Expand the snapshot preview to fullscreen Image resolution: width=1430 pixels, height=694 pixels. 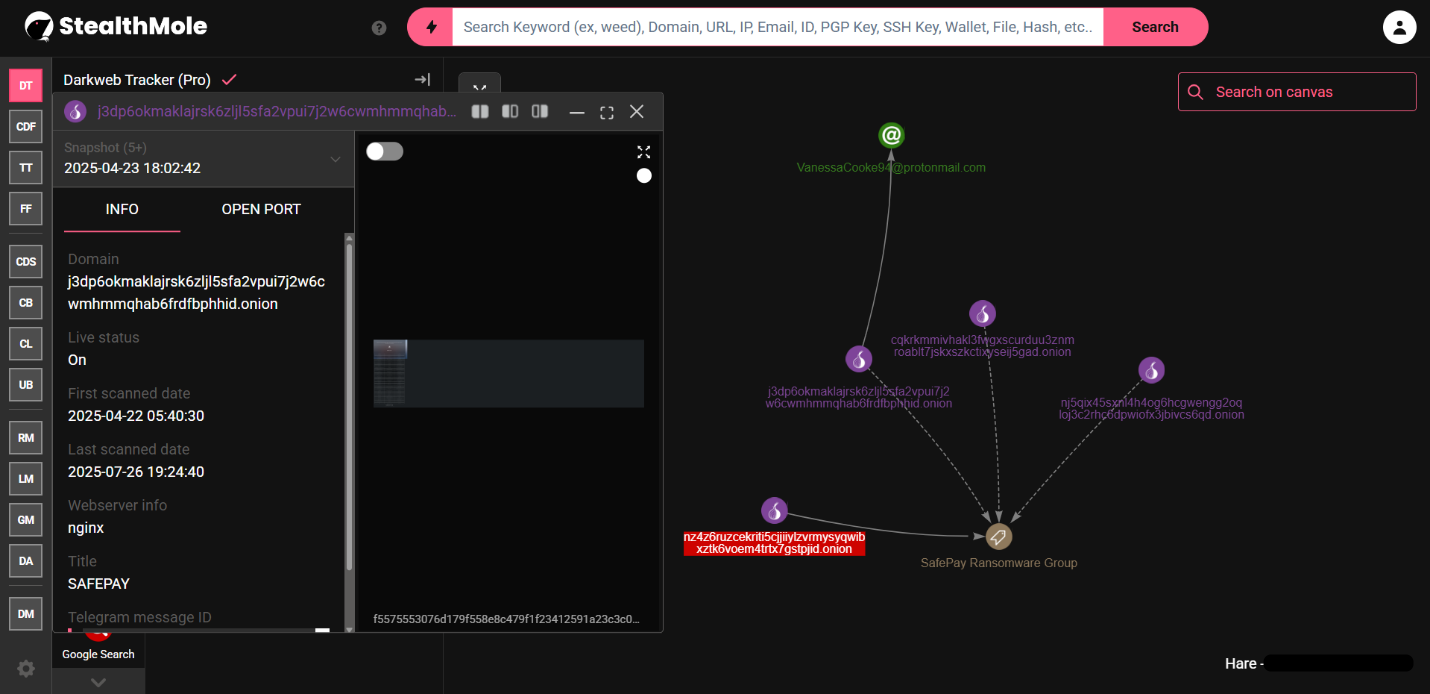(x=644, y=152)
